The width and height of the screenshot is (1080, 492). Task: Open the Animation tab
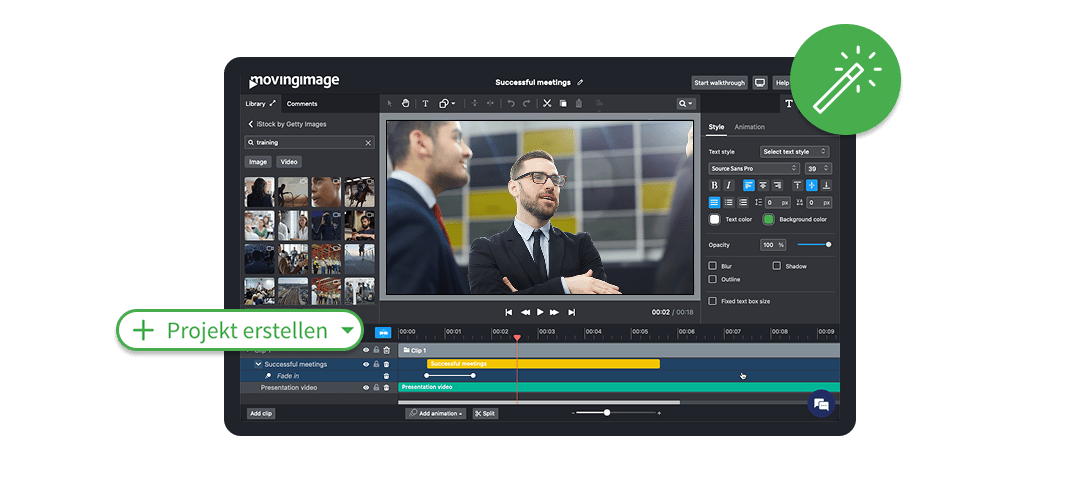(x=749, y=127)
